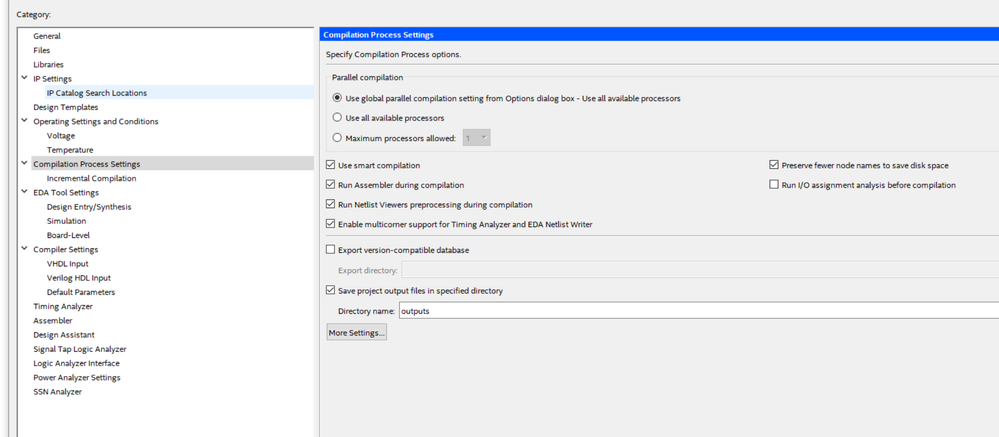
Task: Select Use all available processors radio
Action: point(337,118)
